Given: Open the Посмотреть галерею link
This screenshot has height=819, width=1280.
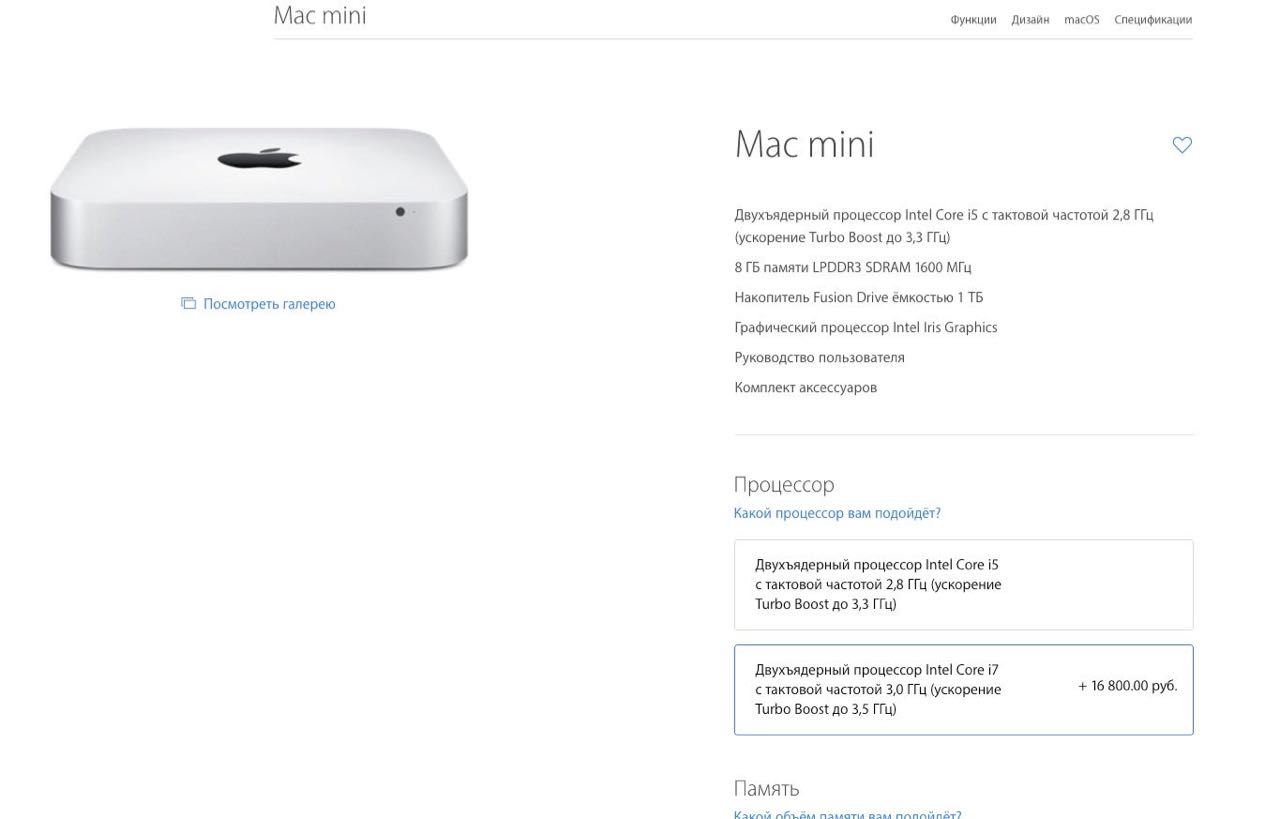Looking at the screenshot, I should [269, 304].
